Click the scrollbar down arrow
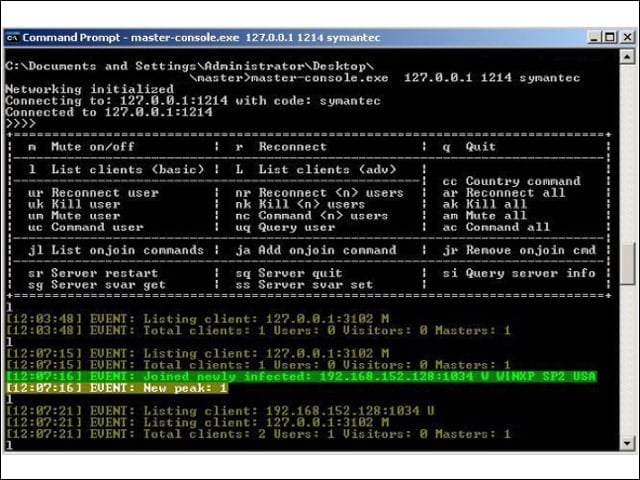Image resolution: width=640 pixels, height=480 pixels. pyautogui.click(x=627, y=443)
